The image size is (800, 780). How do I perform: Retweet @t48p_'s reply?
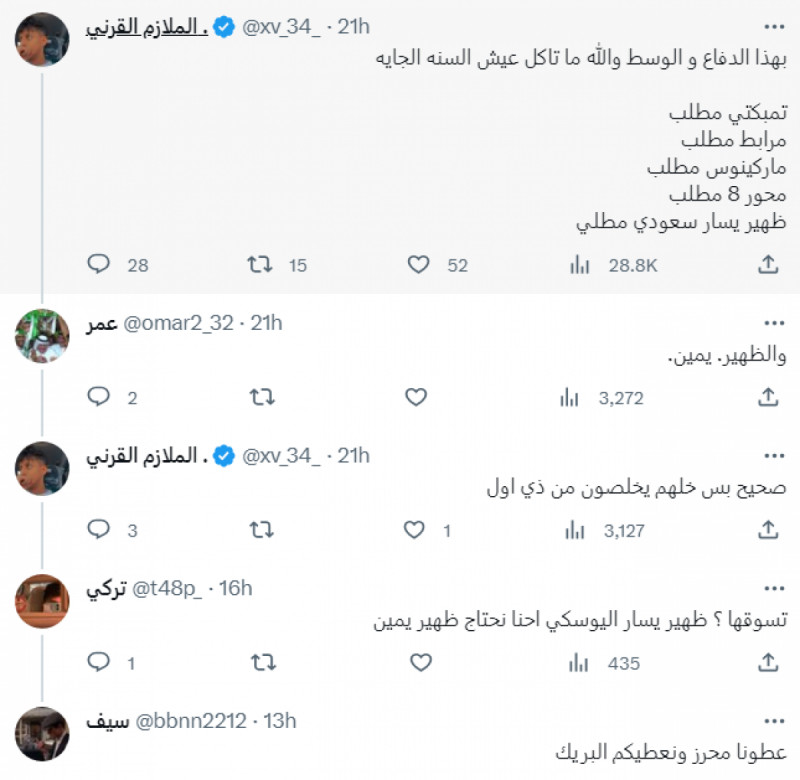pos(260,662)
